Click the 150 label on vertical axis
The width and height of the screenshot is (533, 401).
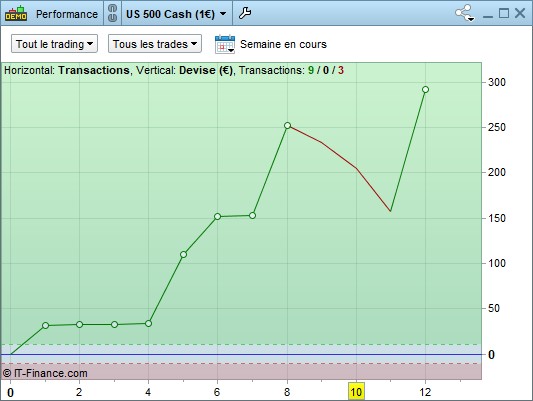click(497, 218)
